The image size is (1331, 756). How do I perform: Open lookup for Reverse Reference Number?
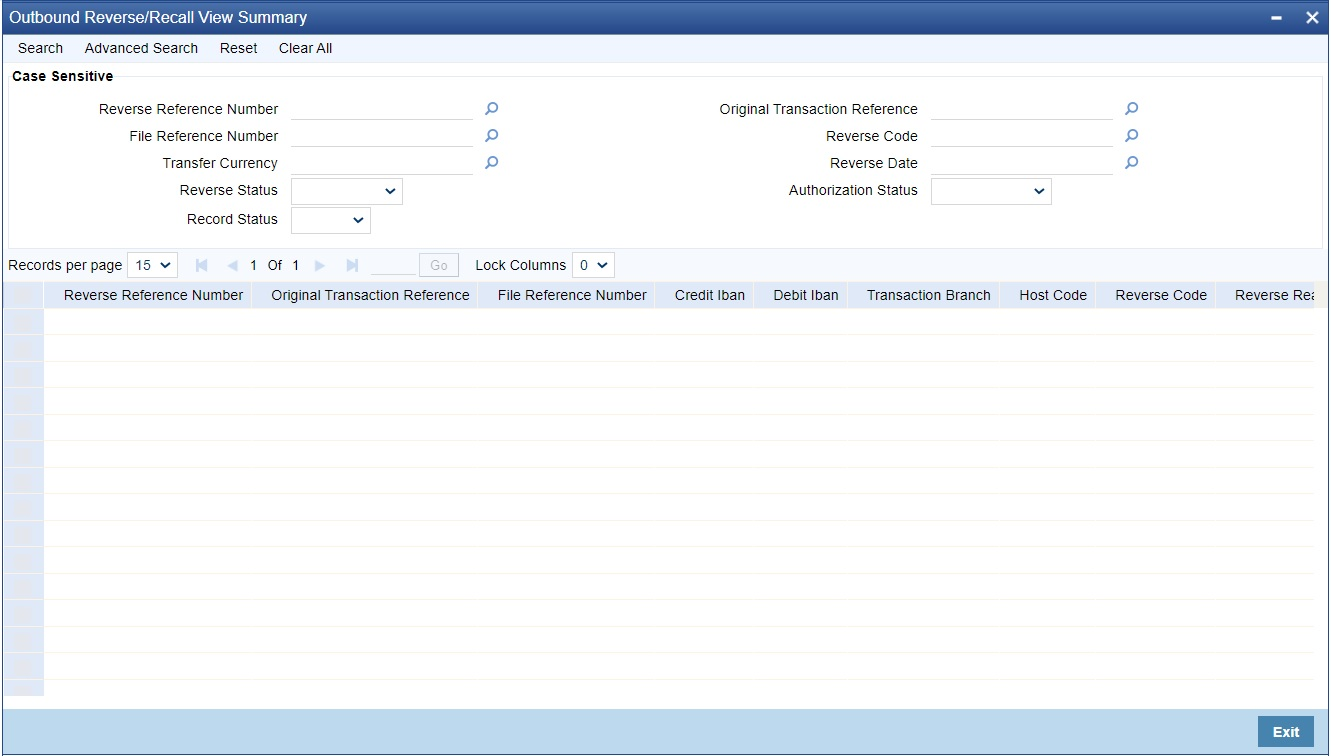491,109
